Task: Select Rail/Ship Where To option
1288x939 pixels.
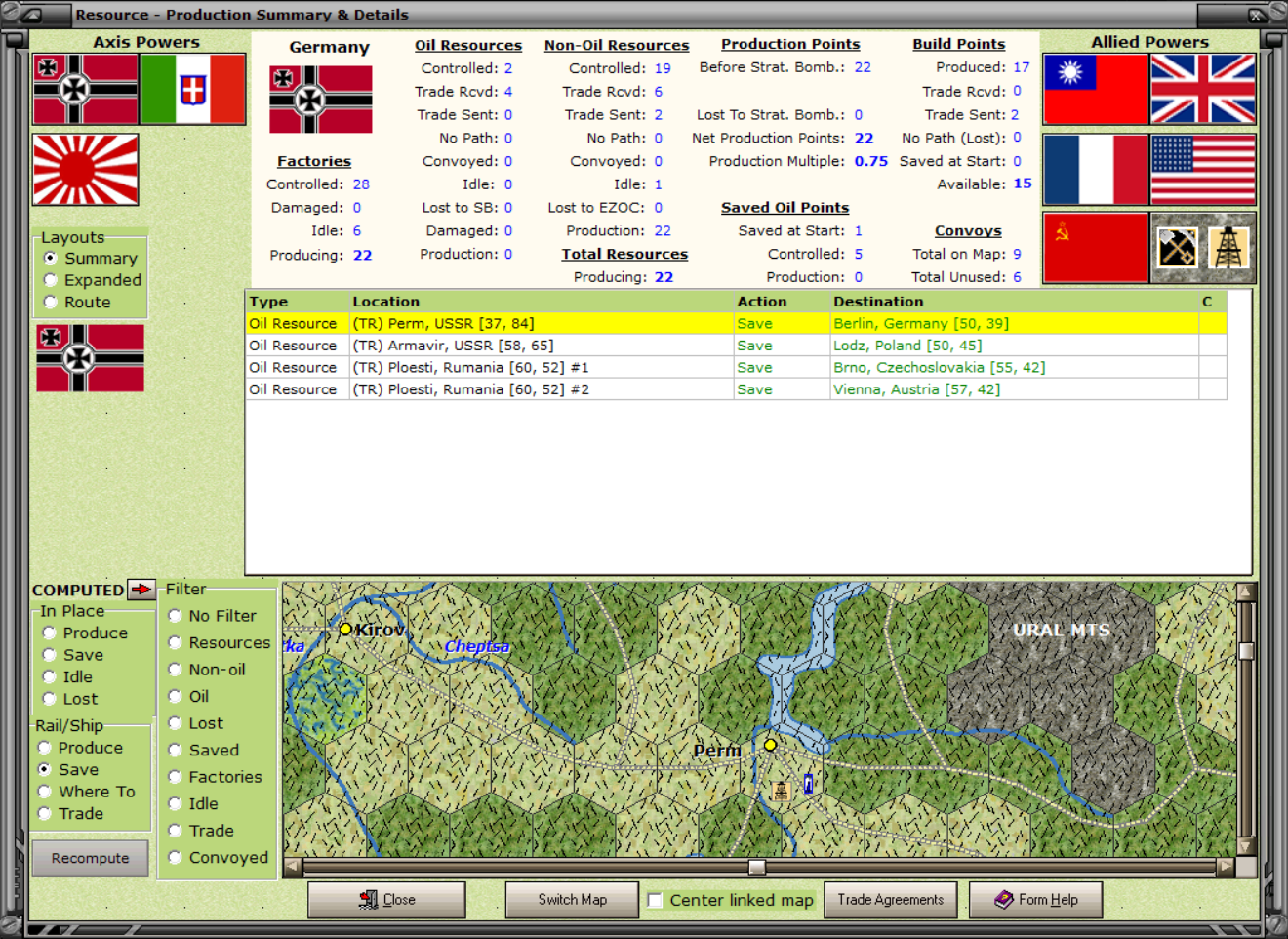Action: [86, 792]
